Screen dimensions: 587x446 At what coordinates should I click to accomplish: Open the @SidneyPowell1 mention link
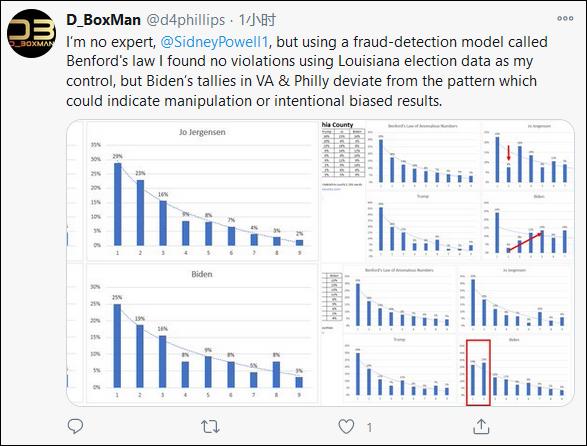point(214,42)
